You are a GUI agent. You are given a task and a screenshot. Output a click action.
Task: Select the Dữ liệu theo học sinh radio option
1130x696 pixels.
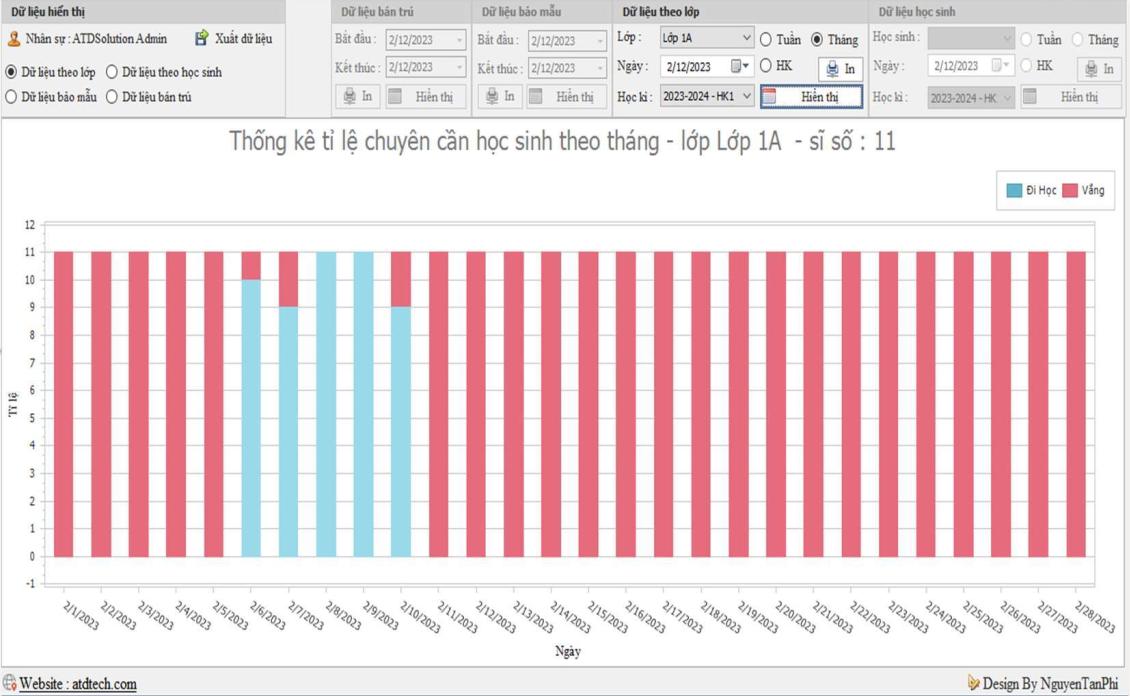pyautogui.click(x=112, y=72)
